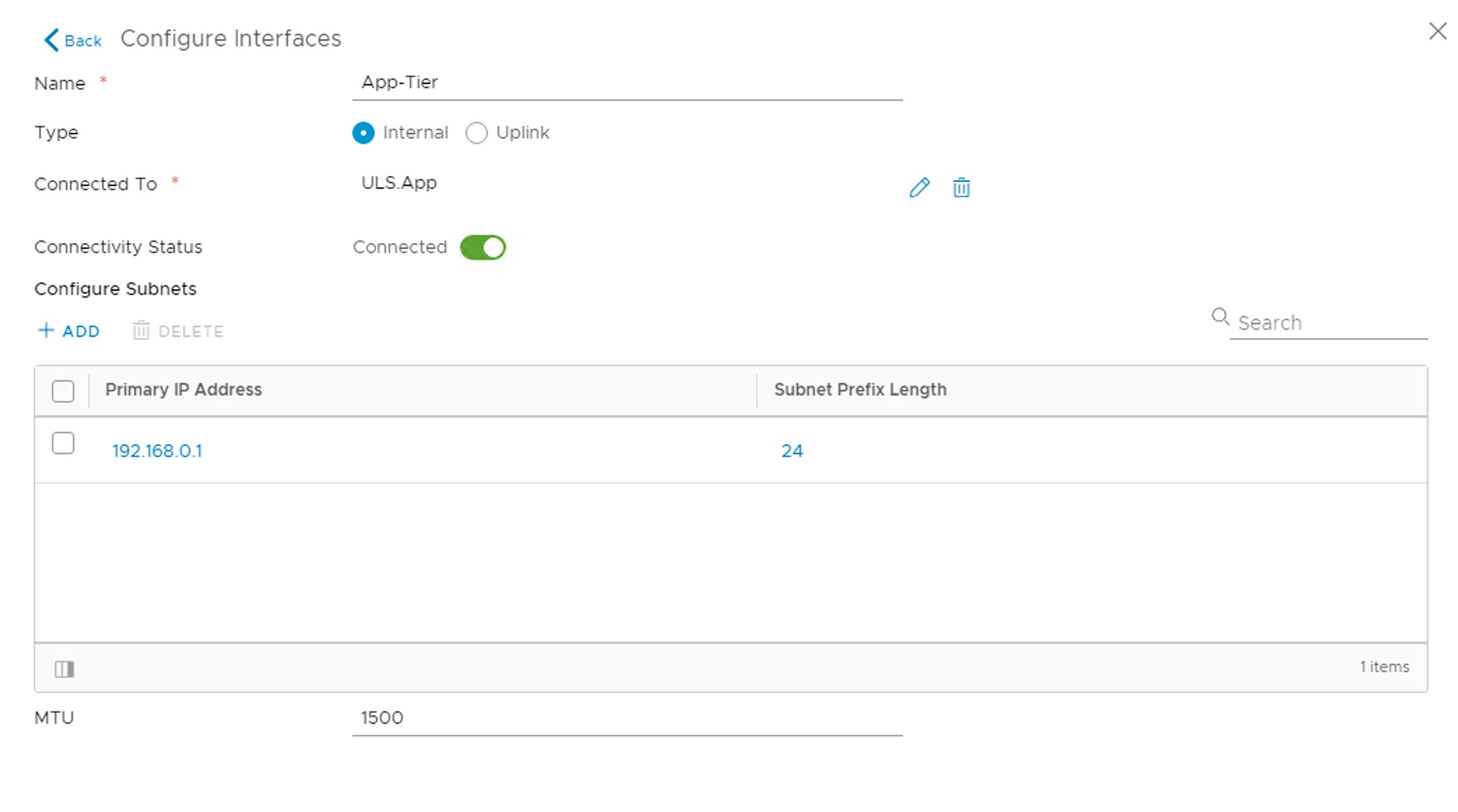Click the subnet prefix length value 24
Image resolution: width=1458 pixels, height=812 pixels.
click(x=791, y=451)
